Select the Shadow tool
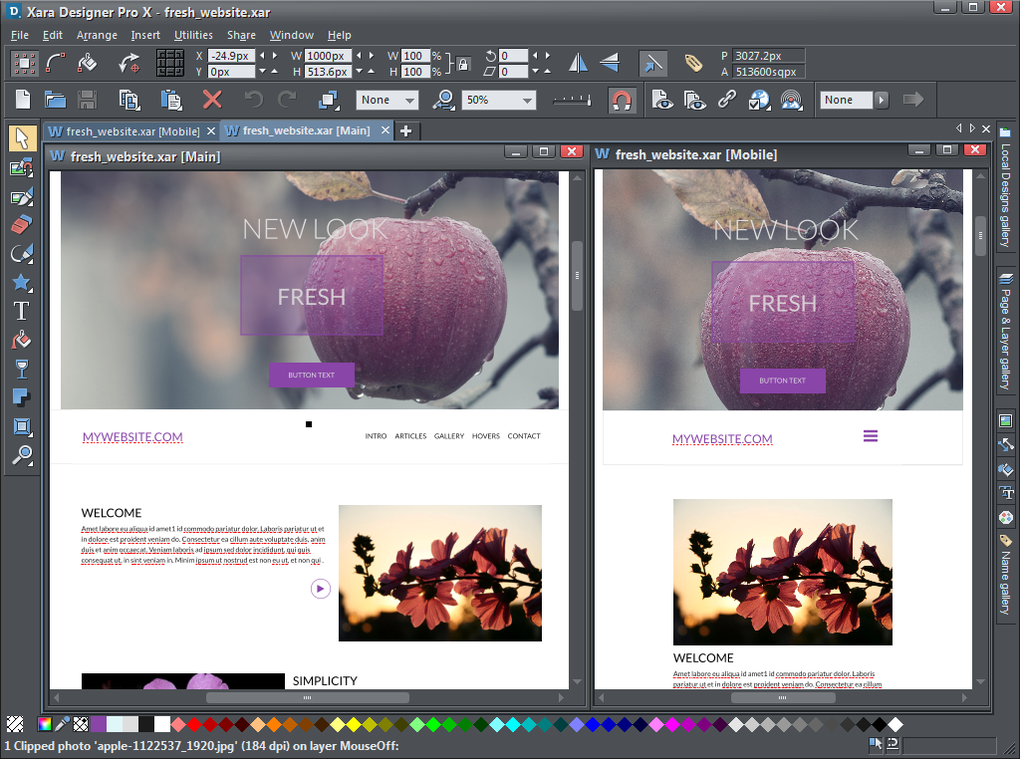Screen dimensions: 1020x759 click(21, 397)
